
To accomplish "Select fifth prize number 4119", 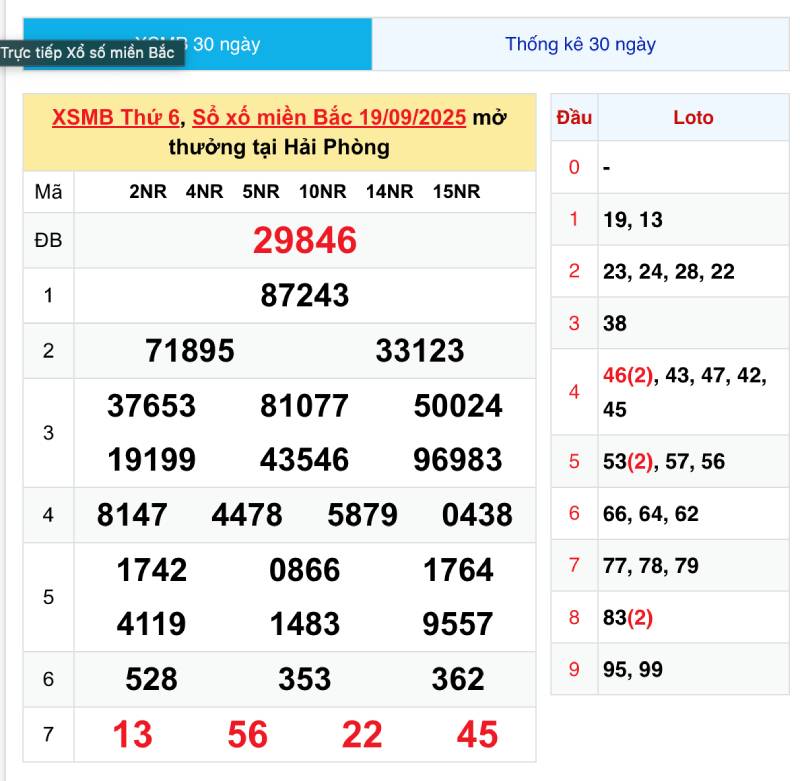I will pyautogui.click(x=152, y=624).
